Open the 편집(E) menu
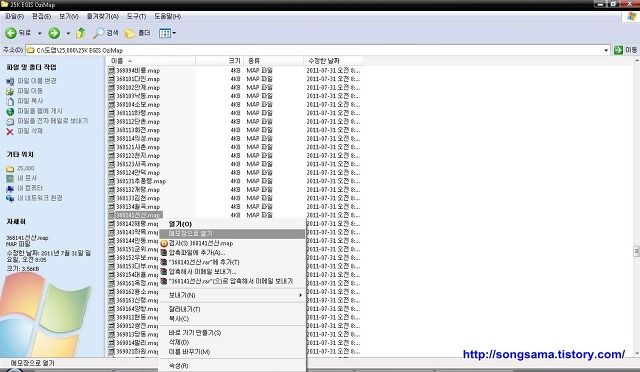 [x=41, y=16]
